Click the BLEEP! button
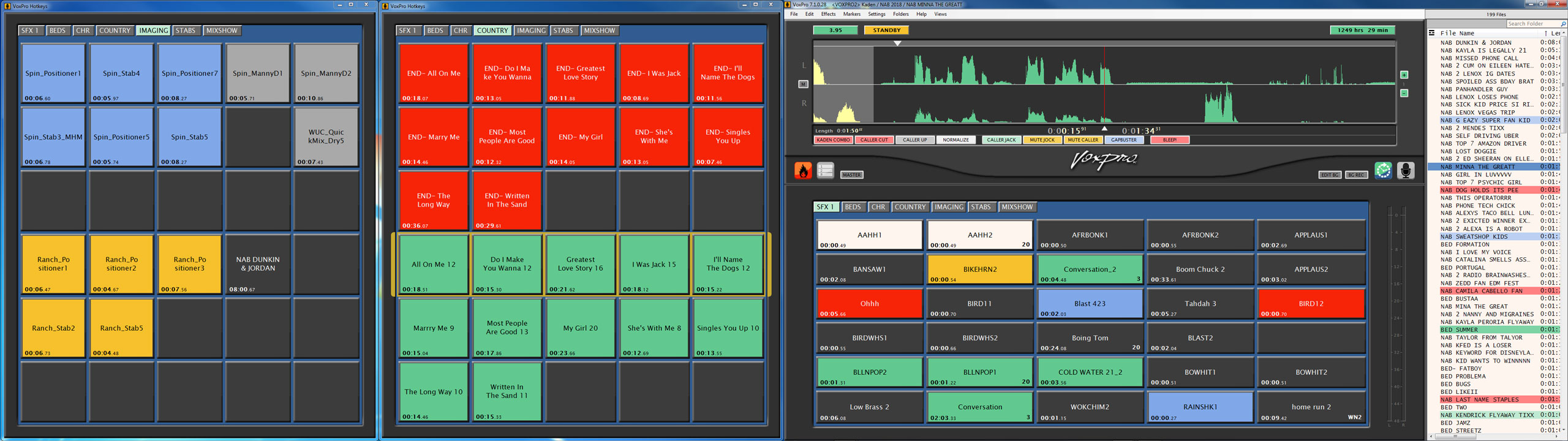This screenshot has height=441, width=1568. [x=1170, y=140]
